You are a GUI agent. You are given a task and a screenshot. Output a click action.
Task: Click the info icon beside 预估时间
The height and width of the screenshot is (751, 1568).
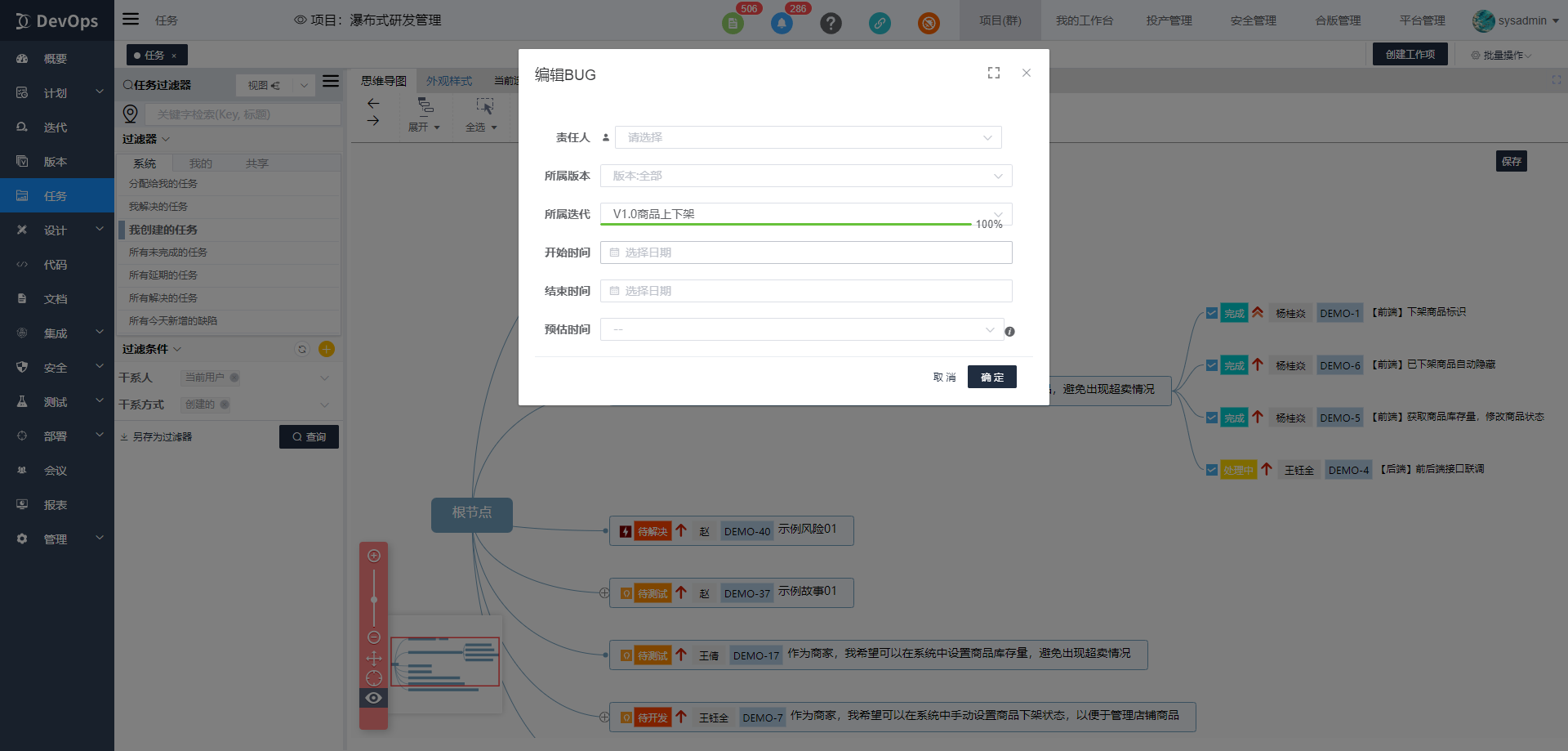(x=1010, y=332)
